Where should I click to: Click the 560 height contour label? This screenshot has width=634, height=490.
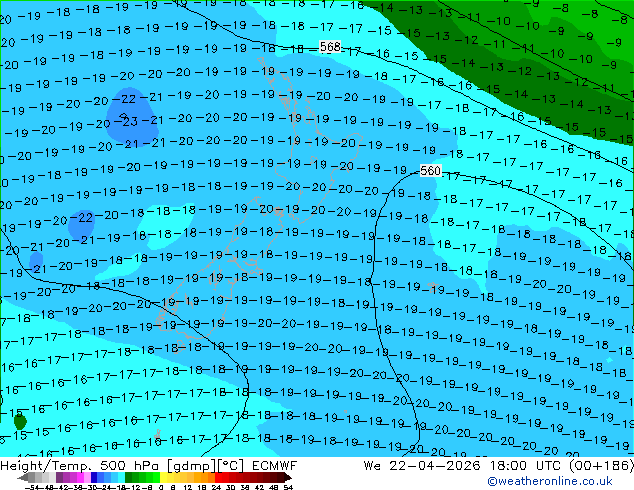(430, 171)
